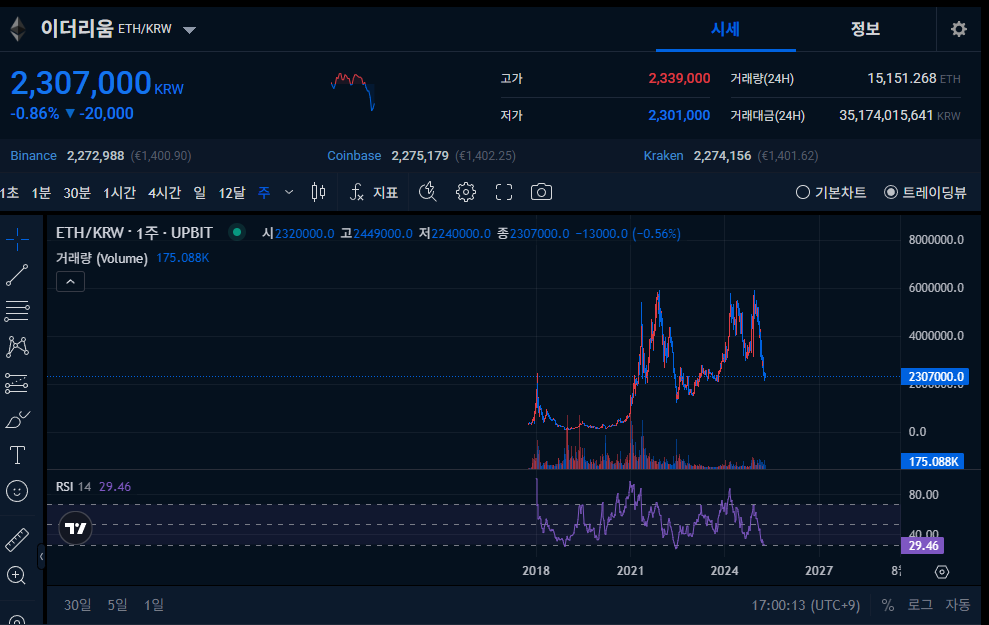Open the 지표 indicators menu
The width and height of the screenshot is (989, 625).
coord(374,192)
